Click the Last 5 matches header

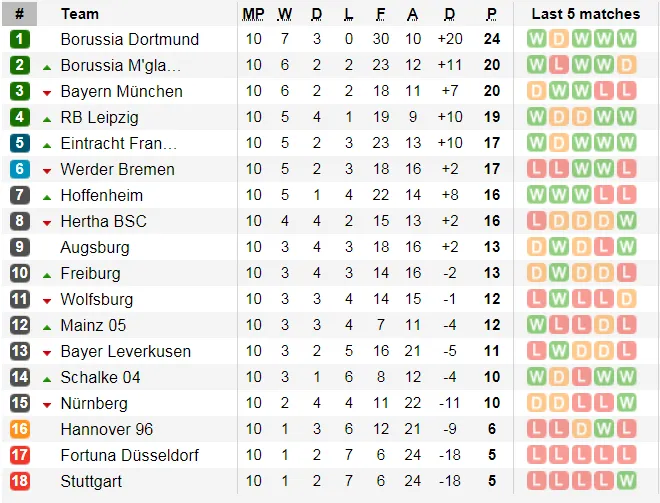[x=585, y=14]
